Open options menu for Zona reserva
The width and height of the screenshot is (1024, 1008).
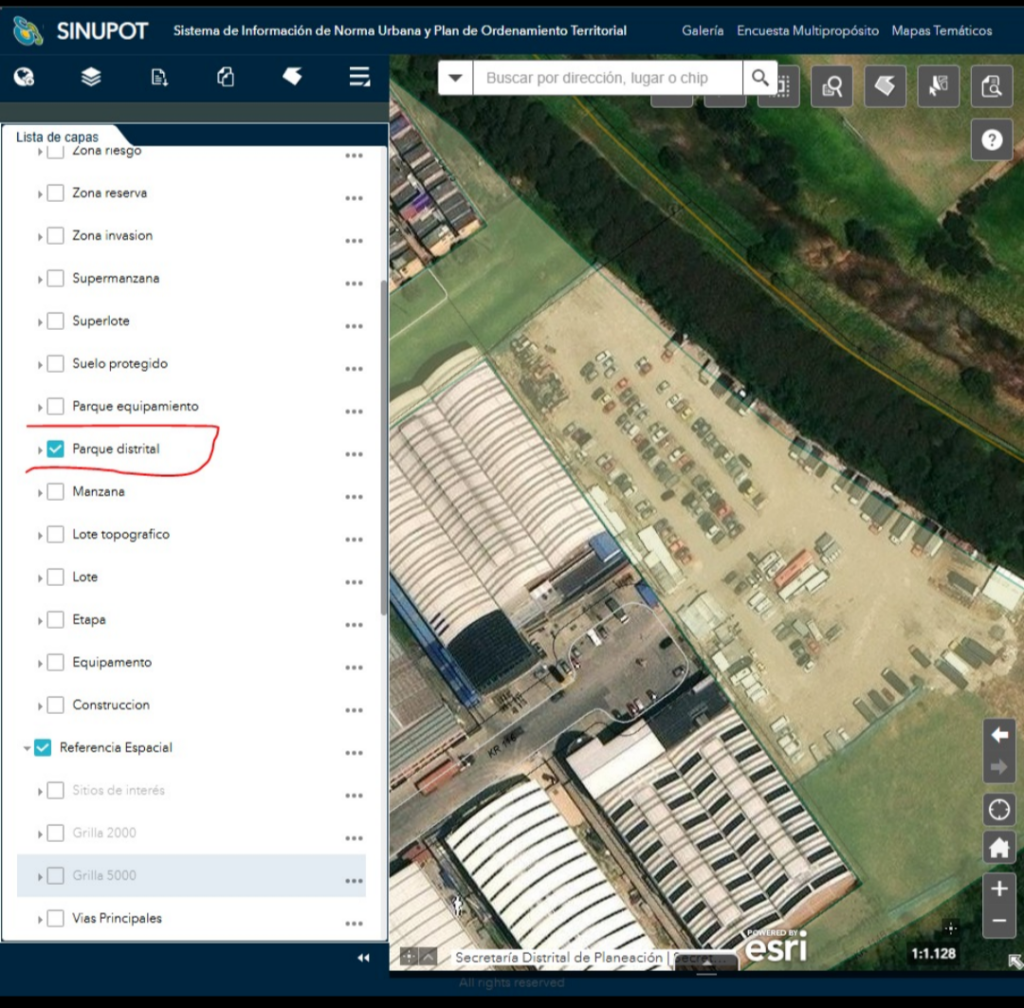tap(353, 198)
